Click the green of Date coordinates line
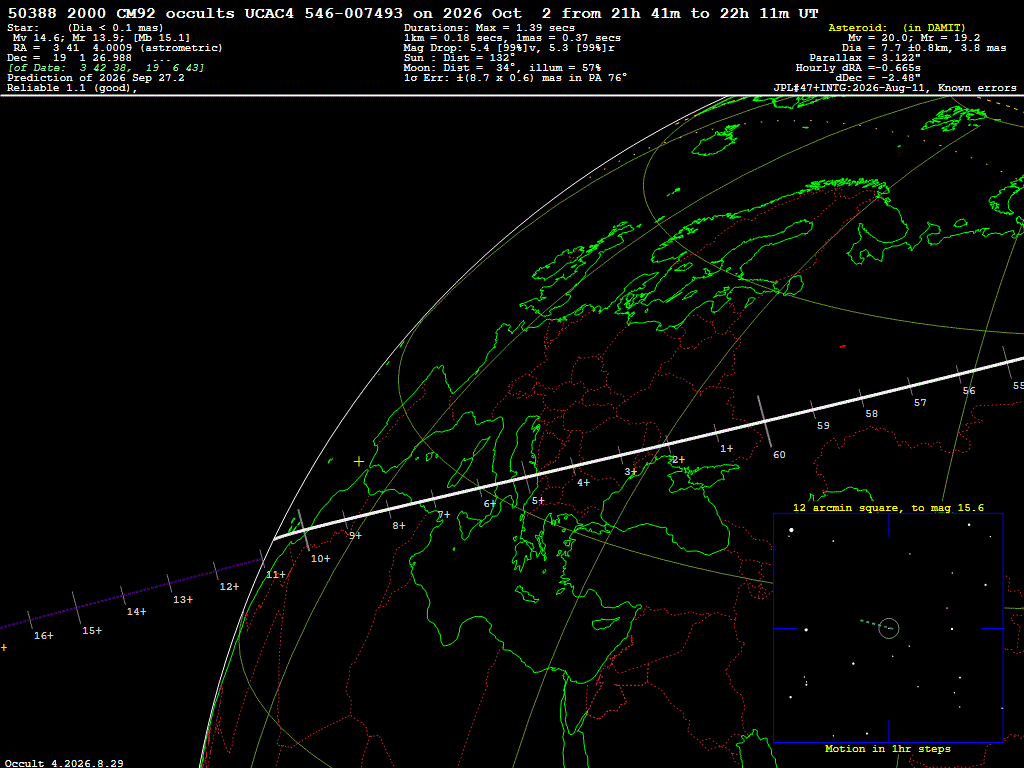The width and height of the screenshot is (1024, 768). point(106,68)
